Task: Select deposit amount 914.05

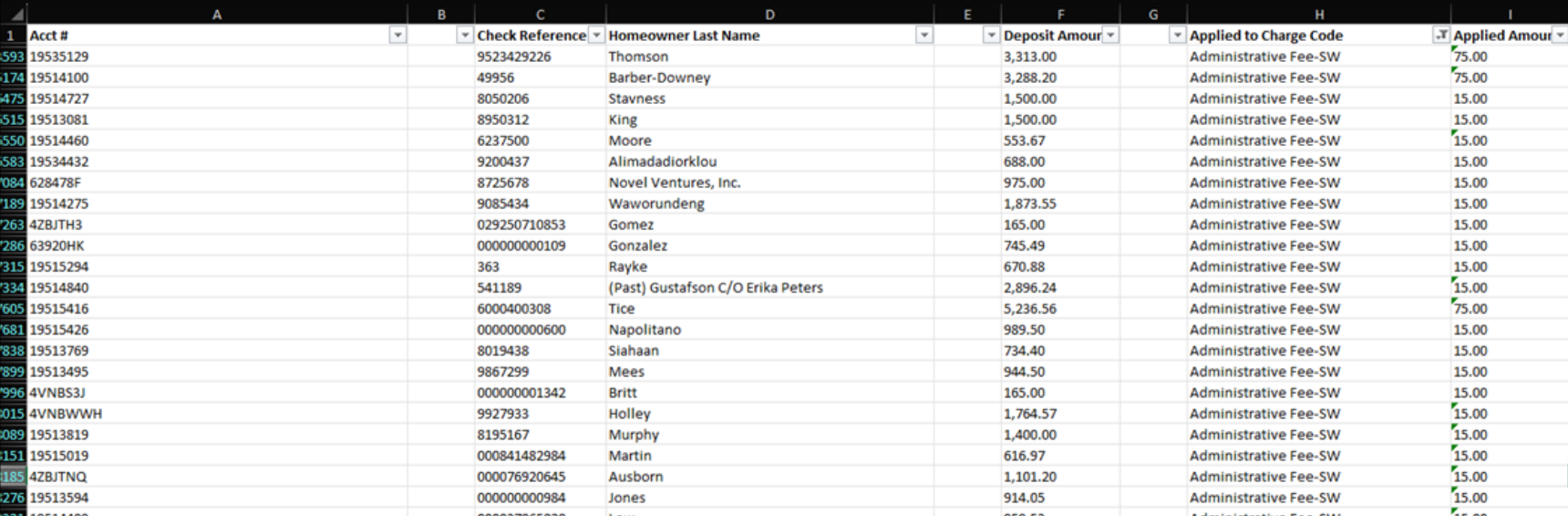Action: [x=1060, y=498]
